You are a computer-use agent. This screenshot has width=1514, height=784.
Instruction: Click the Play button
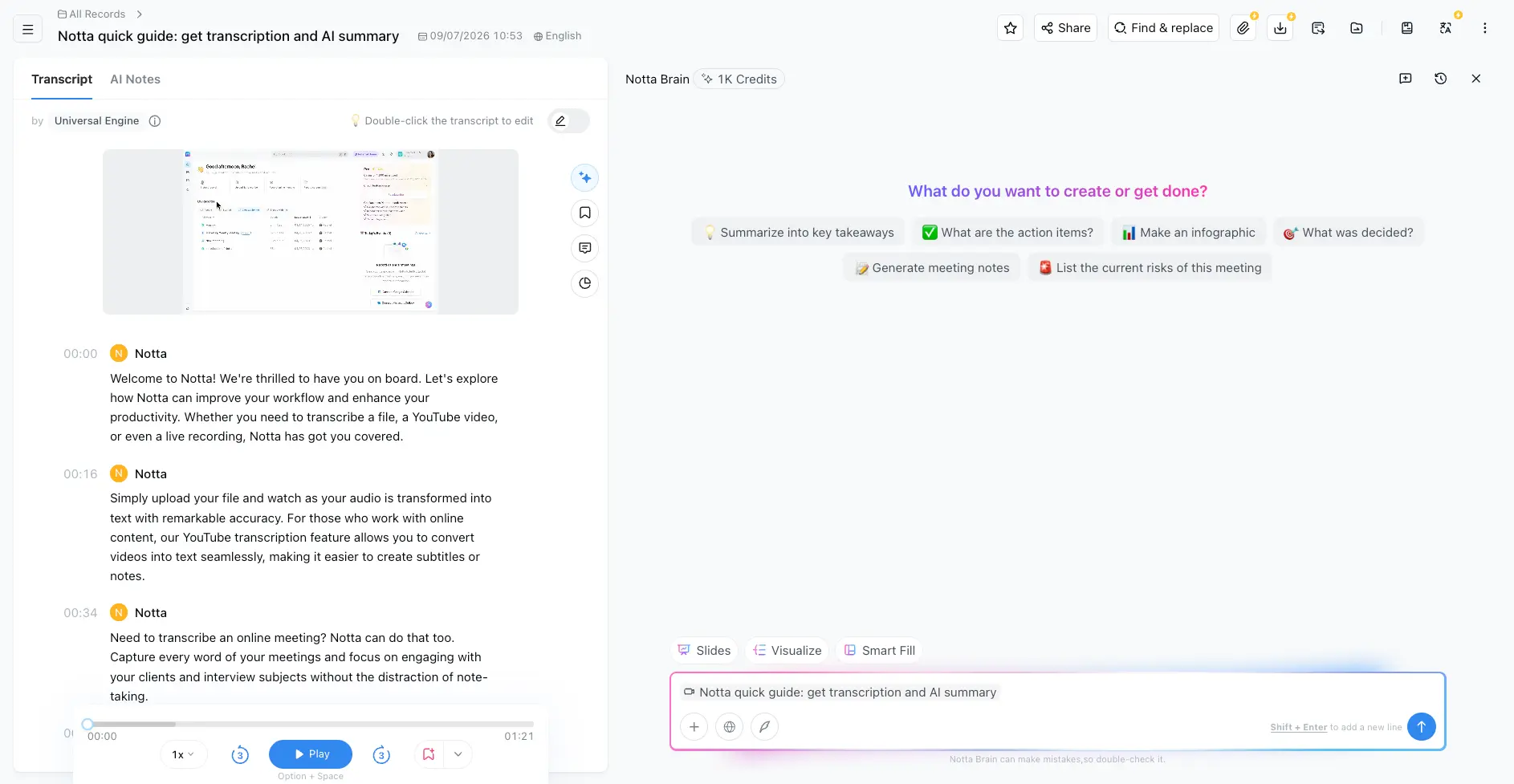click(x=311, y=754)
